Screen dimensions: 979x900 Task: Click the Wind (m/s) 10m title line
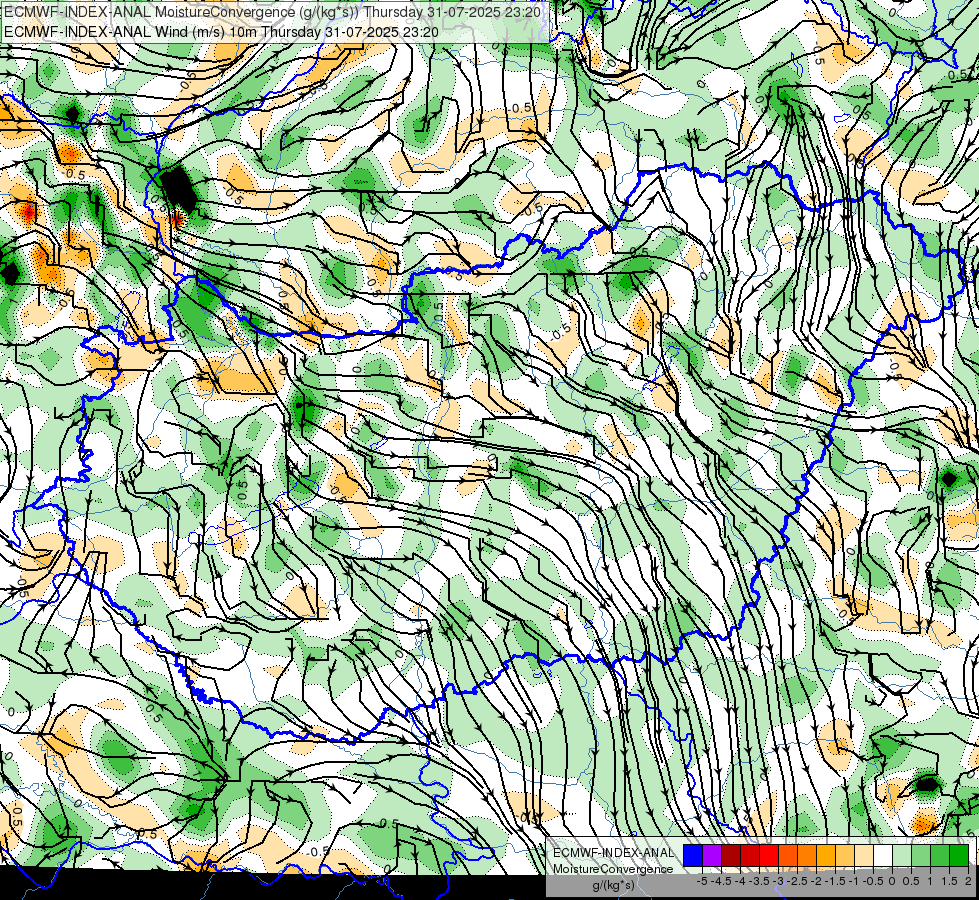click(x=221, y=31)
